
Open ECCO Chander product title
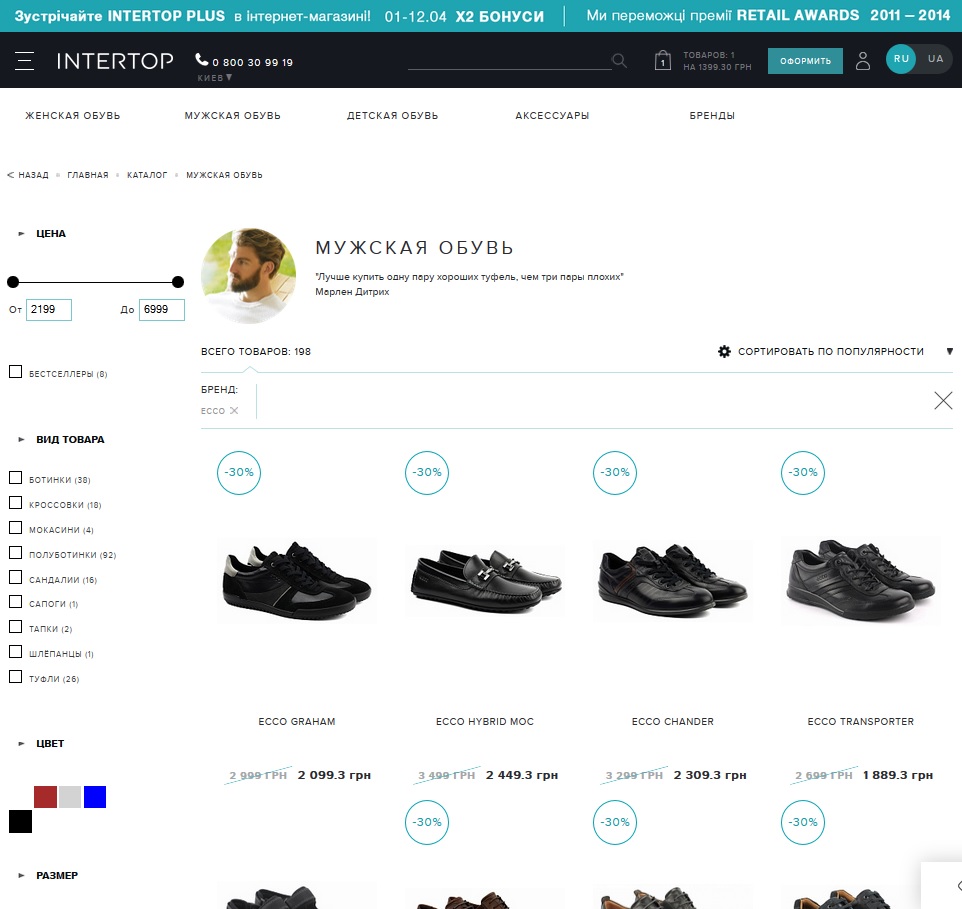tap(673, 721)
